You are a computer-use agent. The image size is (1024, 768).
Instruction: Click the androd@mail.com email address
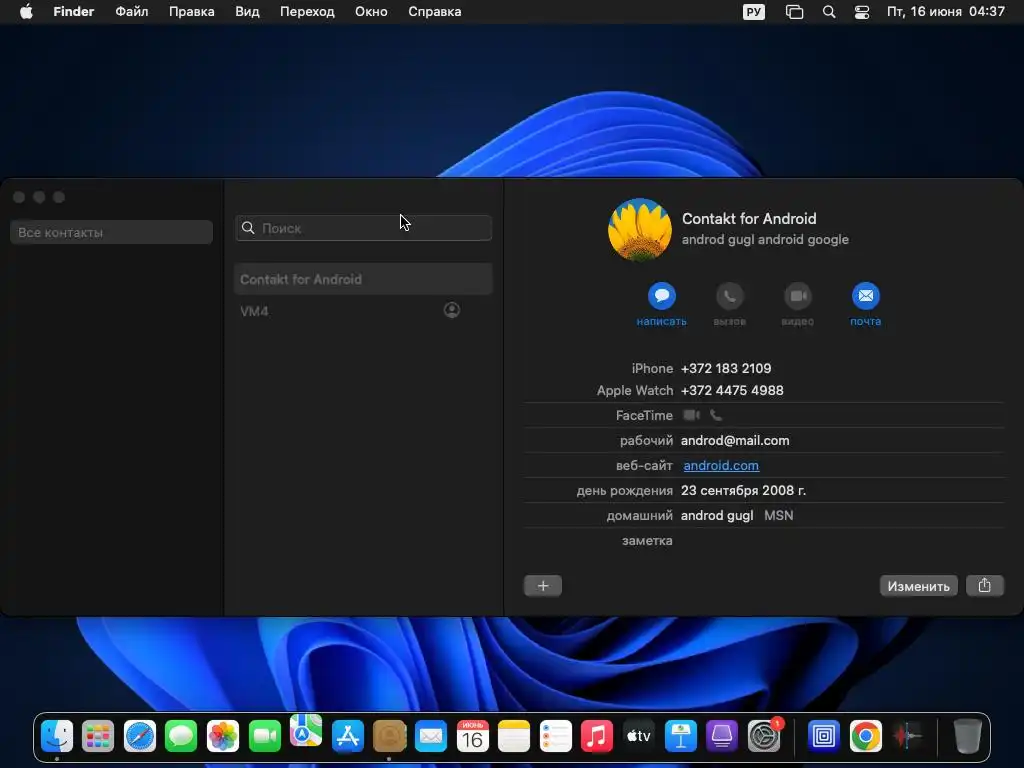[x=735, y=441]
